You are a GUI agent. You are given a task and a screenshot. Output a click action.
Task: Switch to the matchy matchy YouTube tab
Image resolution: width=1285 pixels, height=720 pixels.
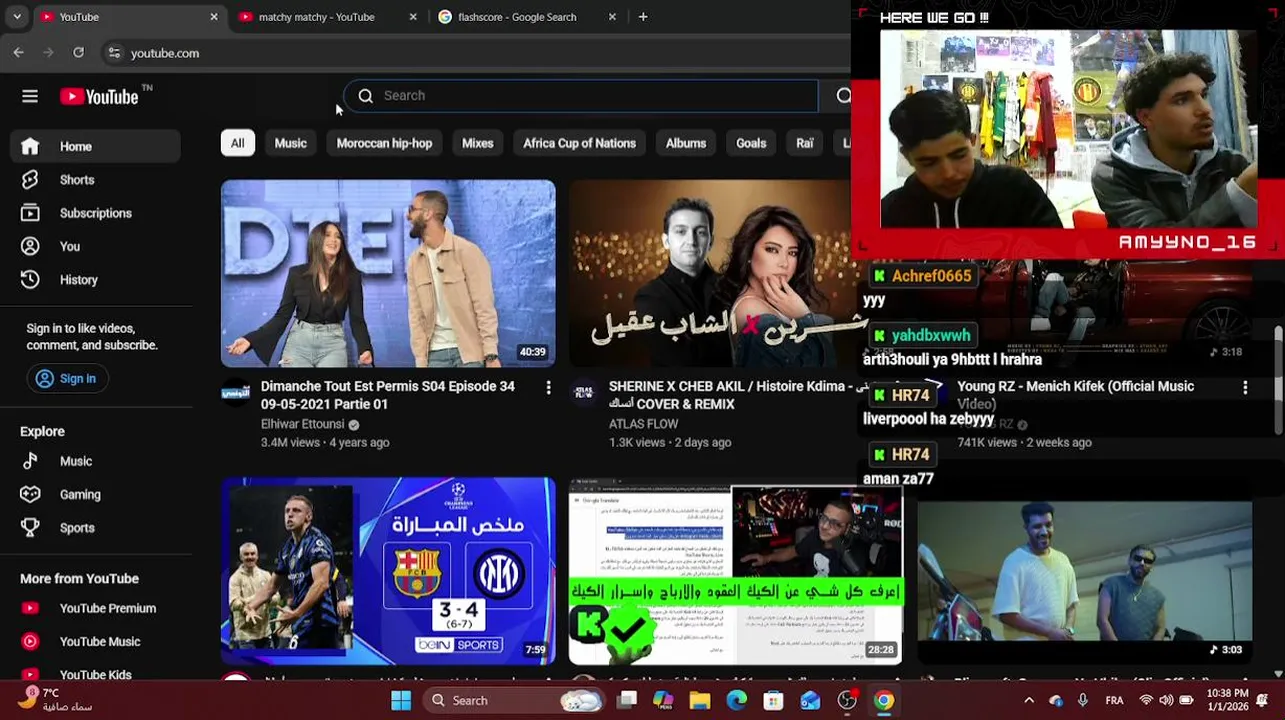(328, 17)
